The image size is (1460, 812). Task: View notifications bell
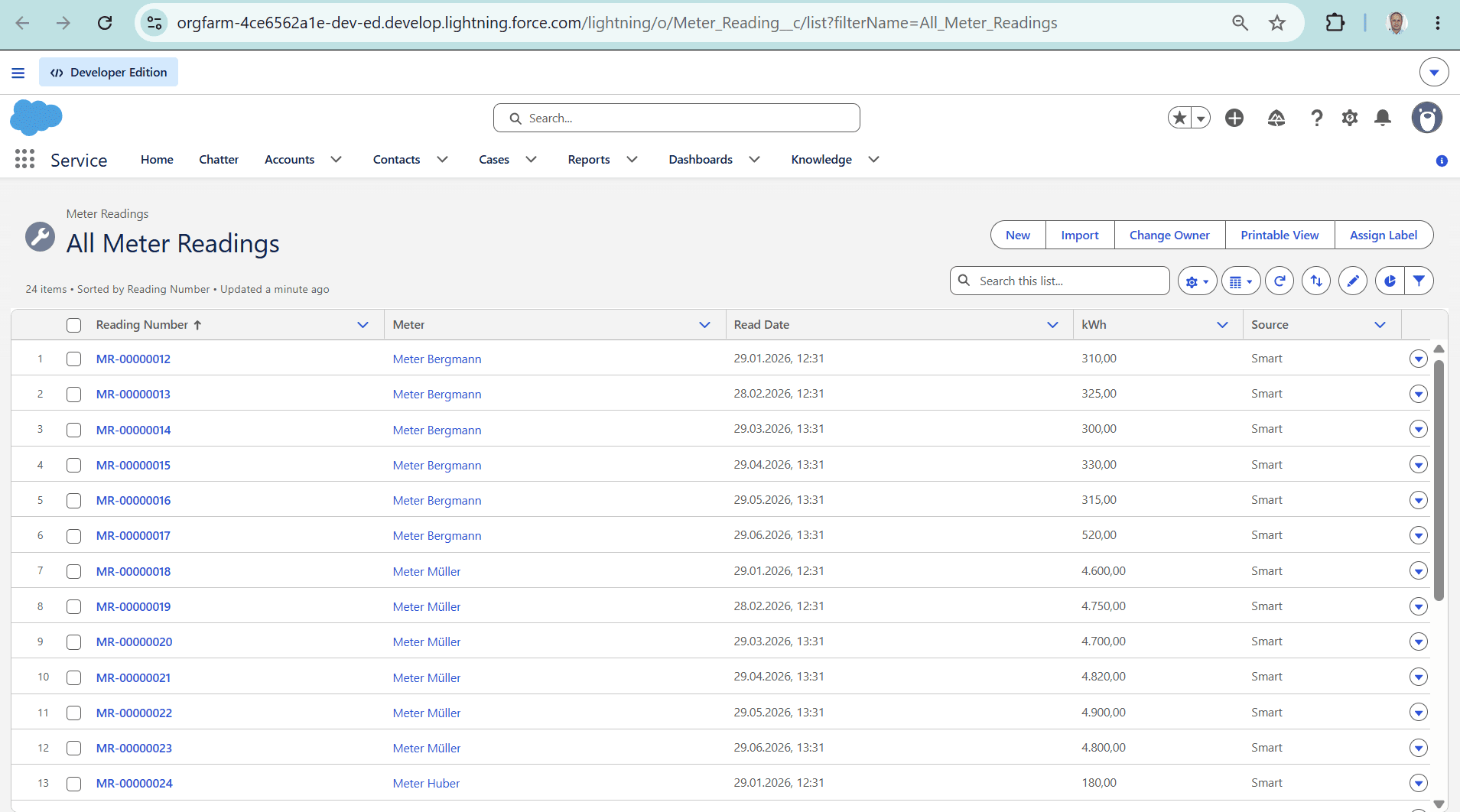[1383, 118]
